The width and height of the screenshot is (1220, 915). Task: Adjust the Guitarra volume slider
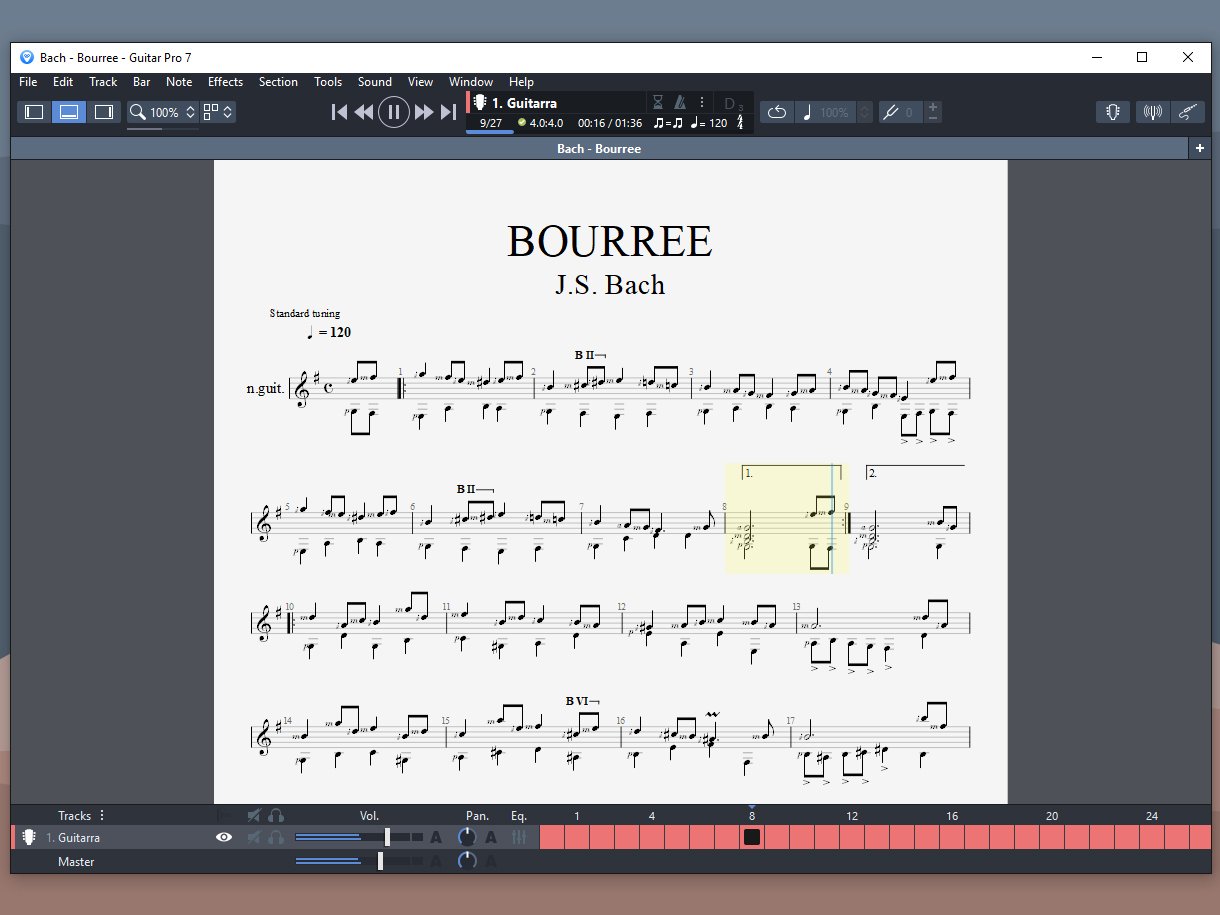[387, 837]
